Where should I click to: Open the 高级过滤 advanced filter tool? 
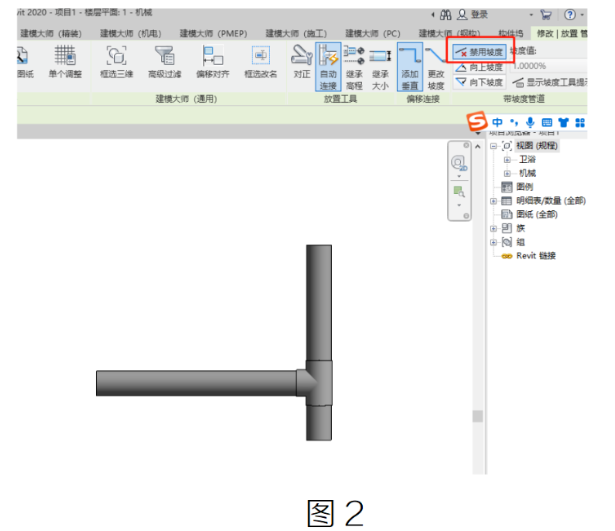[165, 62]
